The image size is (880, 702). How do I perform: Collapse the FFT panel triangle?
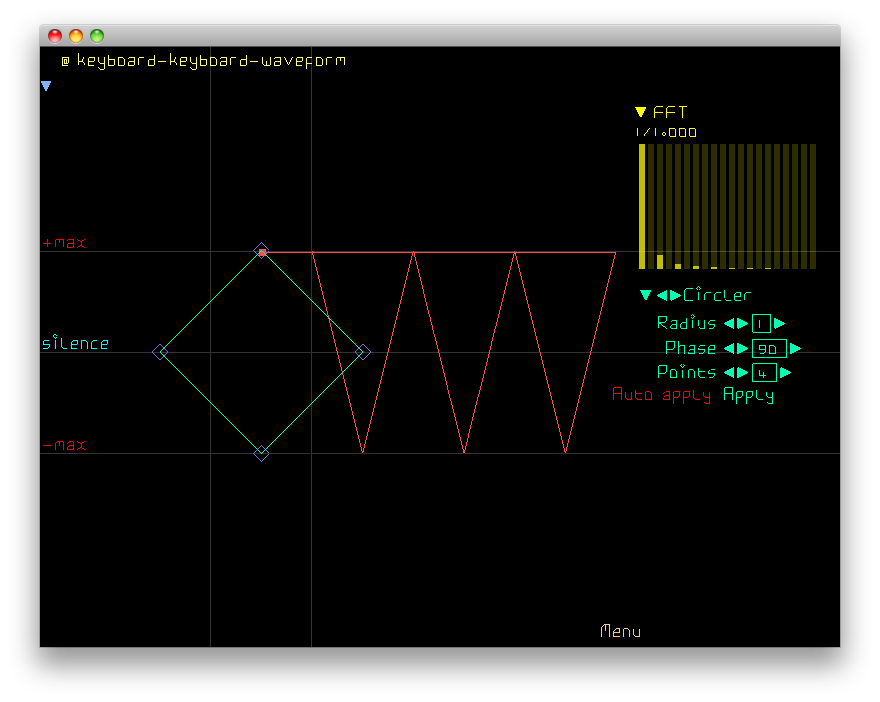pos(641,112)
